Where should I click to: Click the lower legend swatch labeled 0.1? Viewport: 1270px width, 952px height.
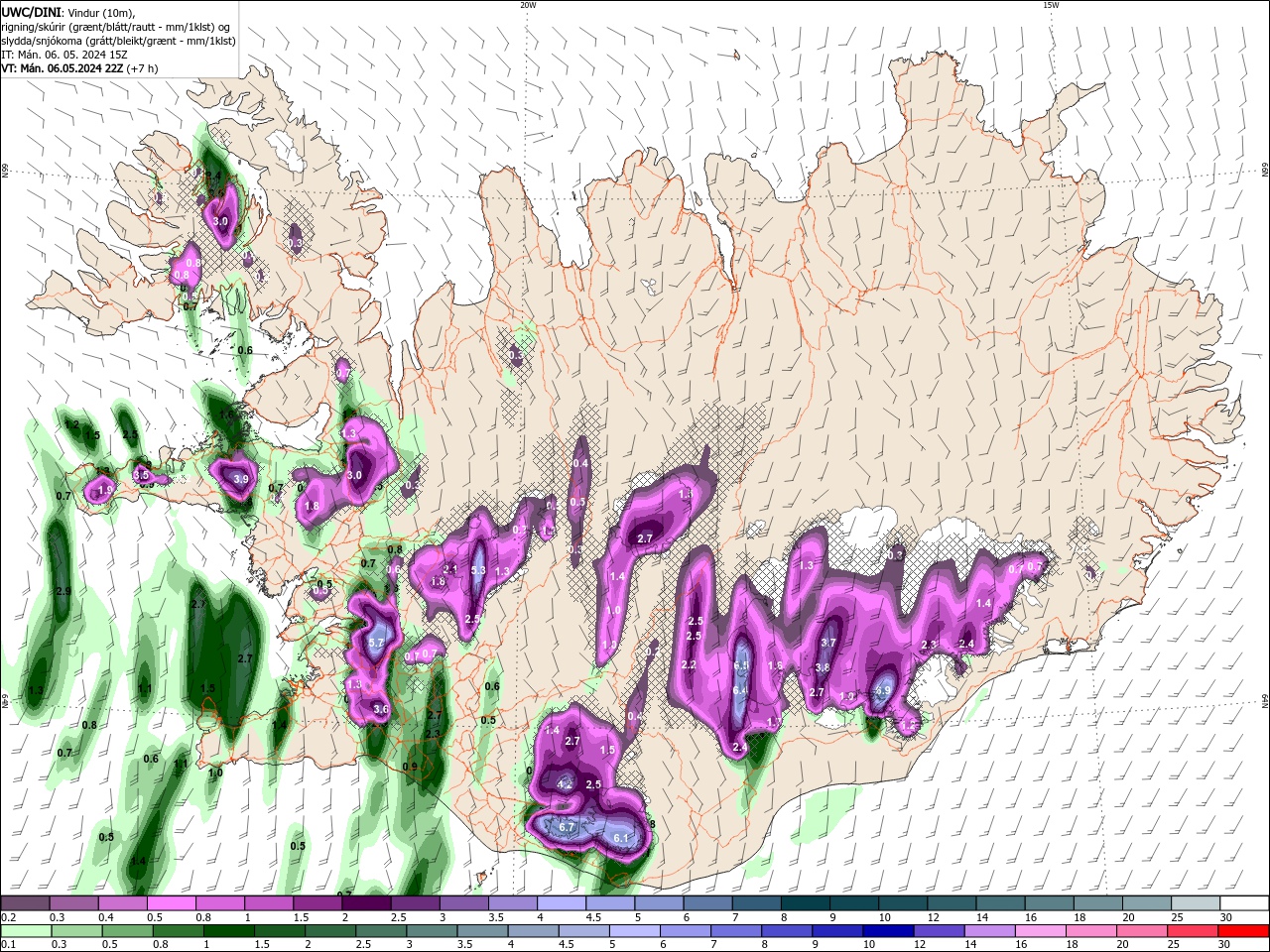coord(24,930)
